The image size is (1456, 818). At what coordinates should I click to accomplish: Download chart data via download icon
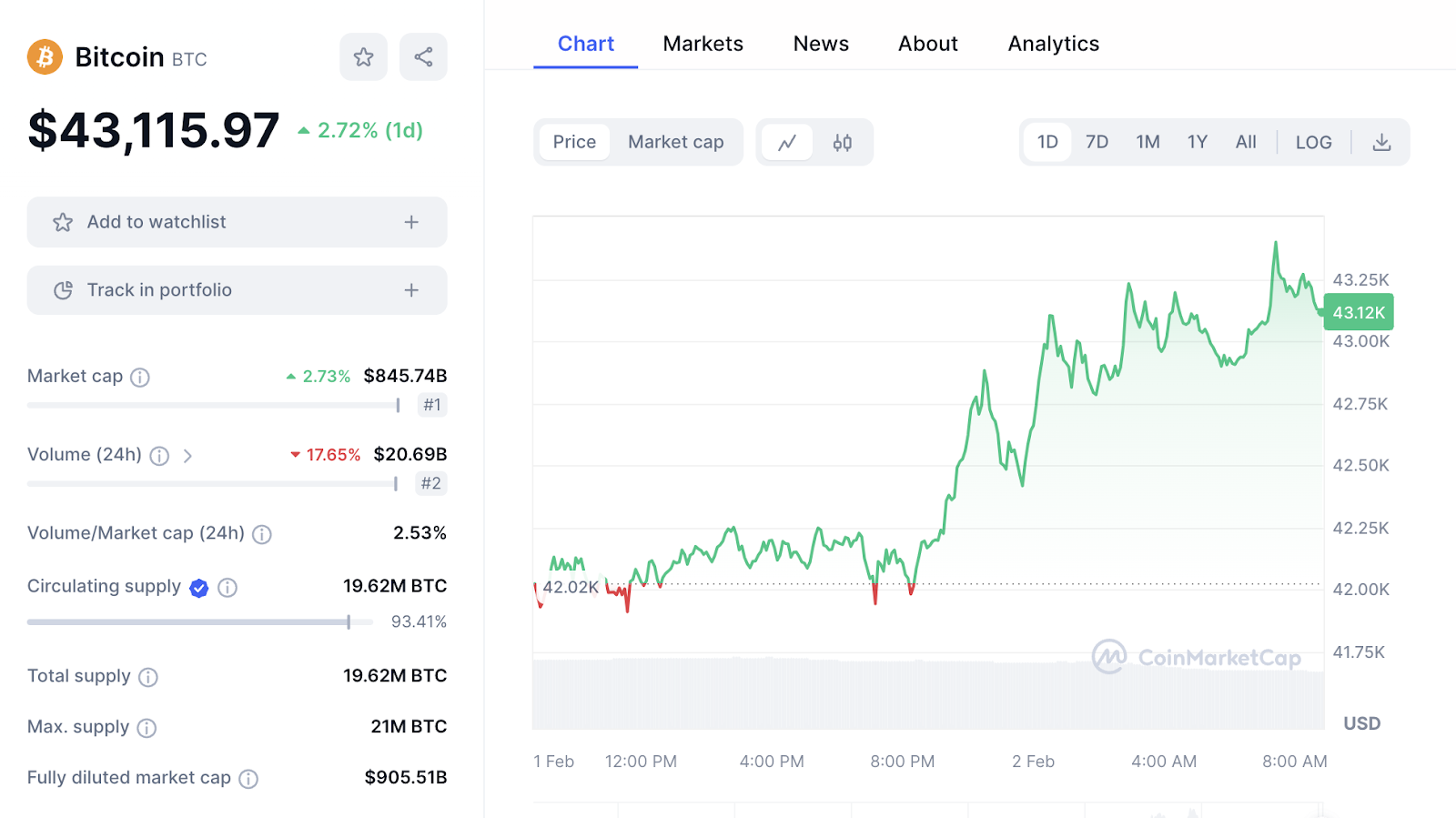tap(1381, 143)
